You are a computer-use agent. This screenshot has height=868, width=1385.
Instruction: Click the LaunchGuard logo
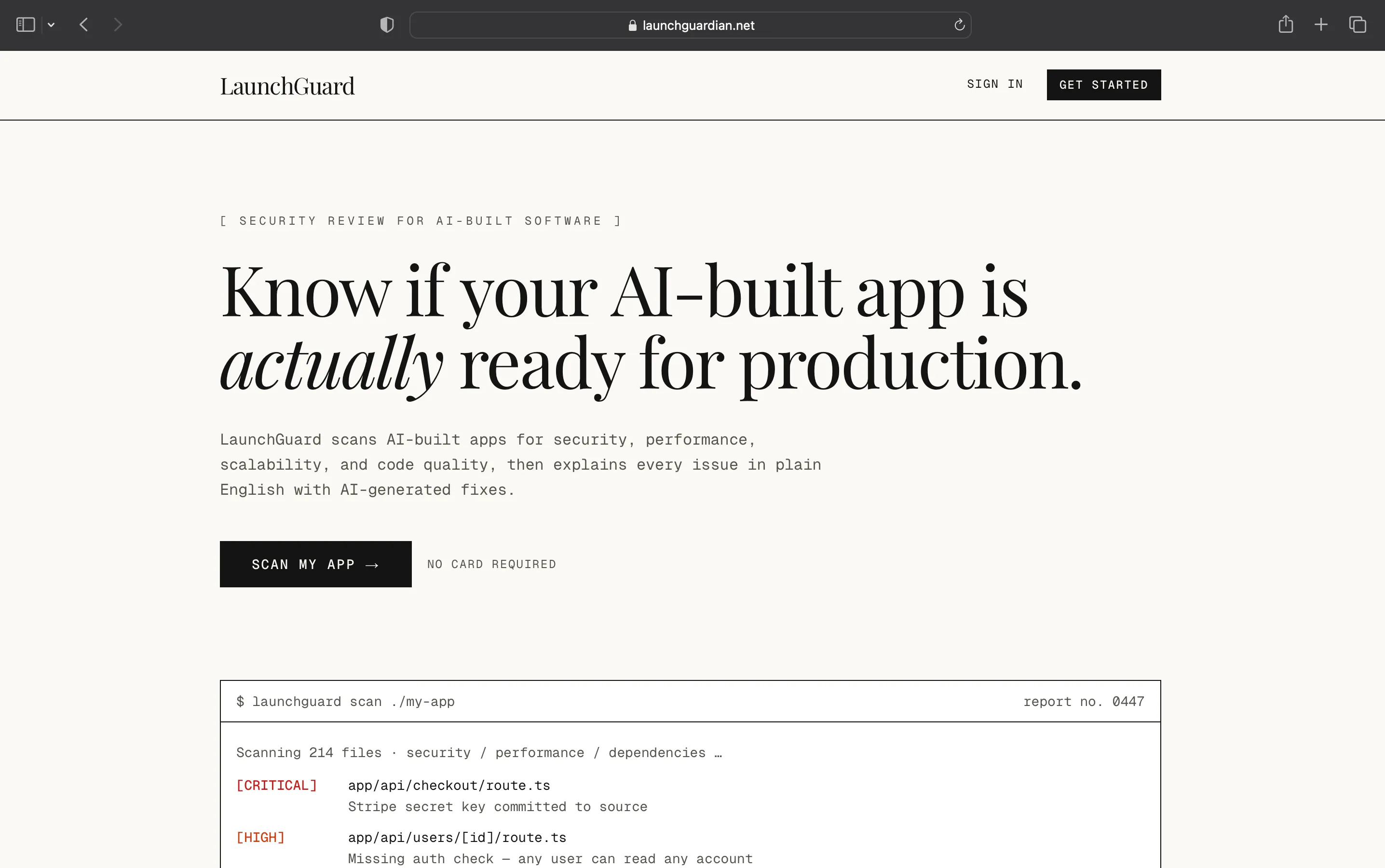pyautogui.click(x=287, y=86)
